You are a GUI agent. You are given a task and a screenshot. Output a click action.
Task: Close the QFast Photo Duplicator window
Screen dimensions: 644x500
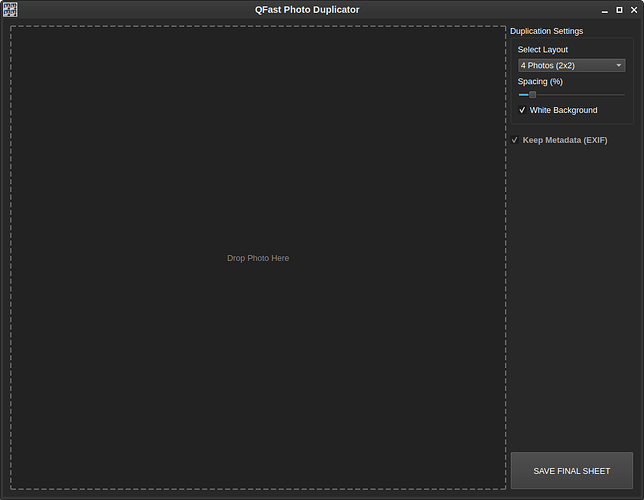pyautogui.click(x=634, y=10)
